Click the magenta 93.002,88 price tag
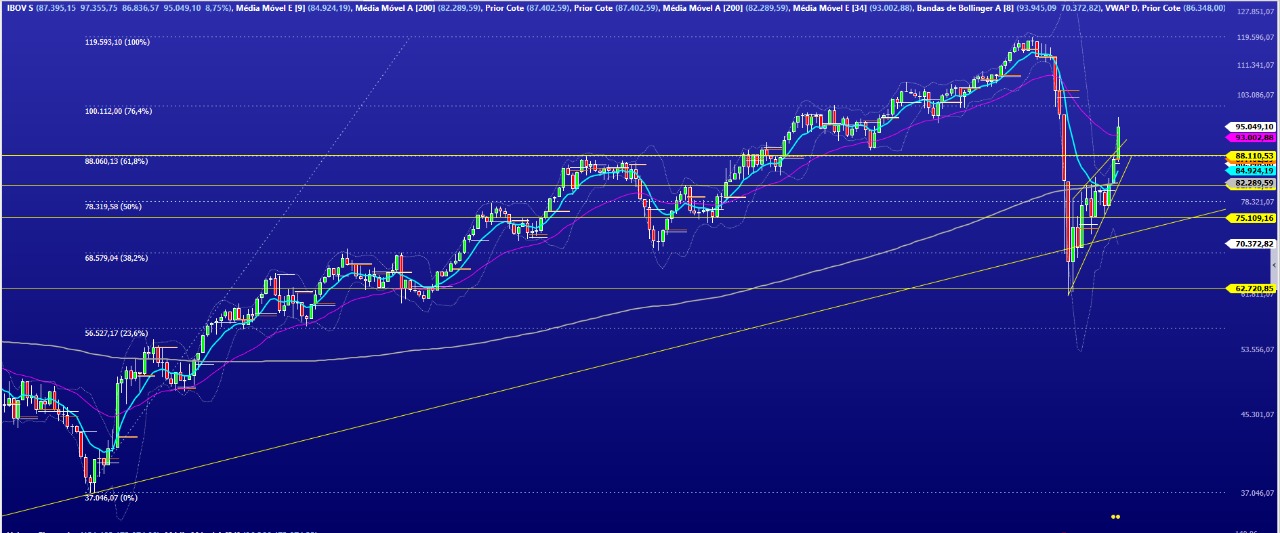 pos(1253,138)
